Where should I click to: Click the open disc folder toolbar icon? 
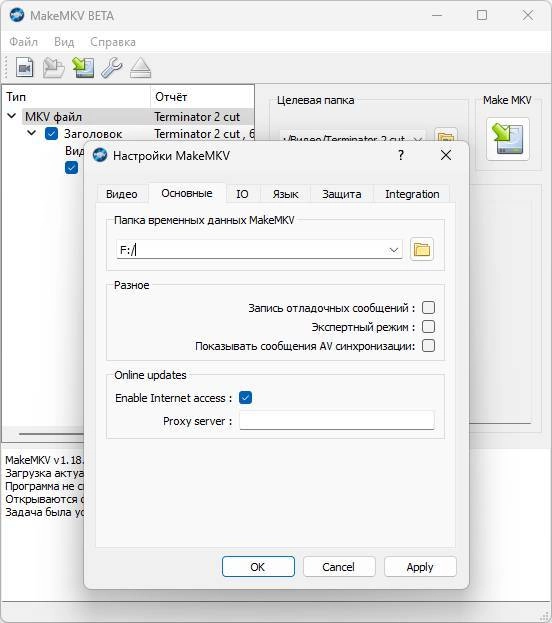(54, 68)
